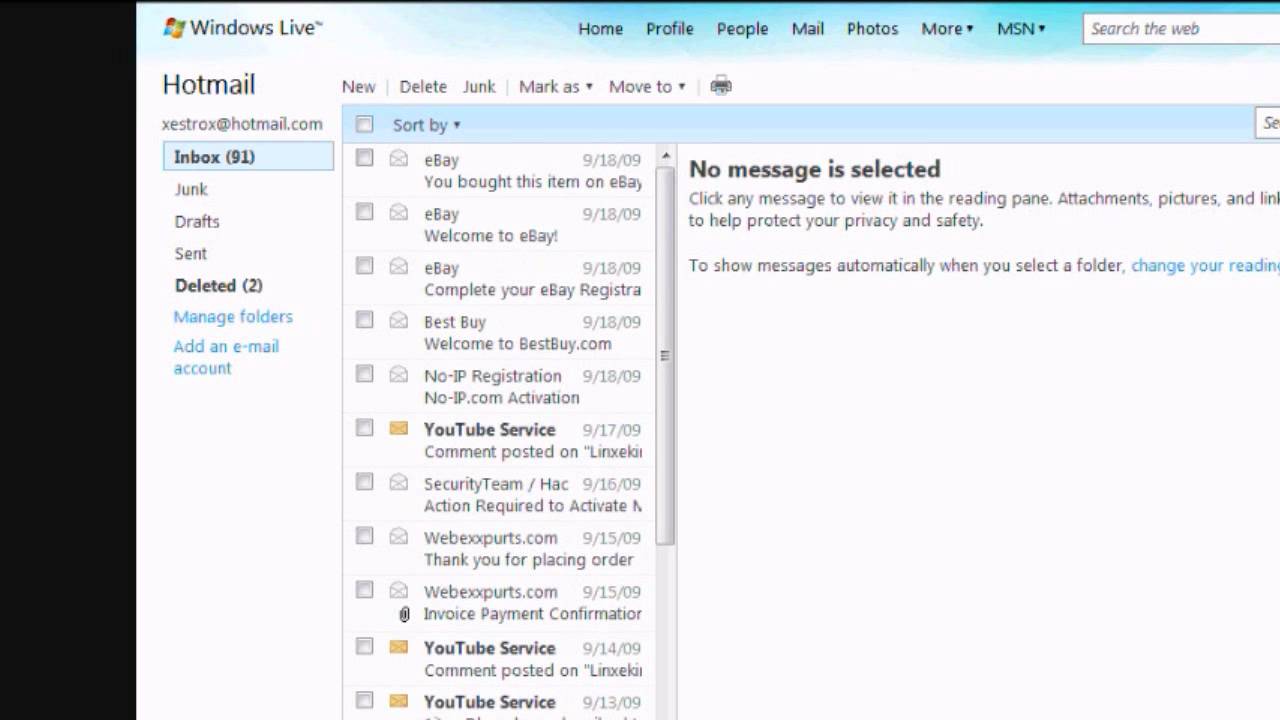Click 'change your reading' pane settings link
This screenshot has height=720, width=1280.
(1205, 266)
